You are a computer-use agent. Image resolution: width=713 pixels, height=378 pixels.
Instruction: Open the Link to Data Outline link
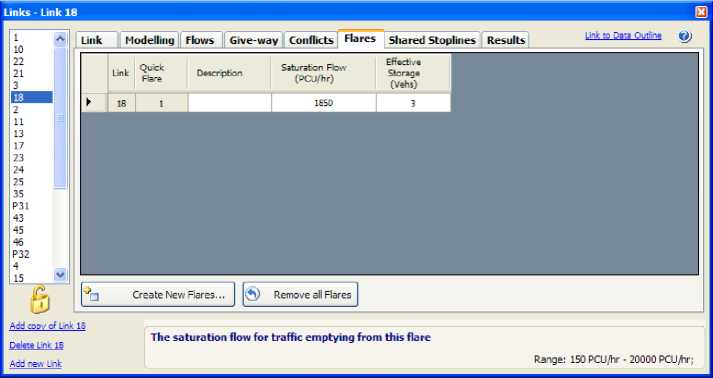[623, 35]
